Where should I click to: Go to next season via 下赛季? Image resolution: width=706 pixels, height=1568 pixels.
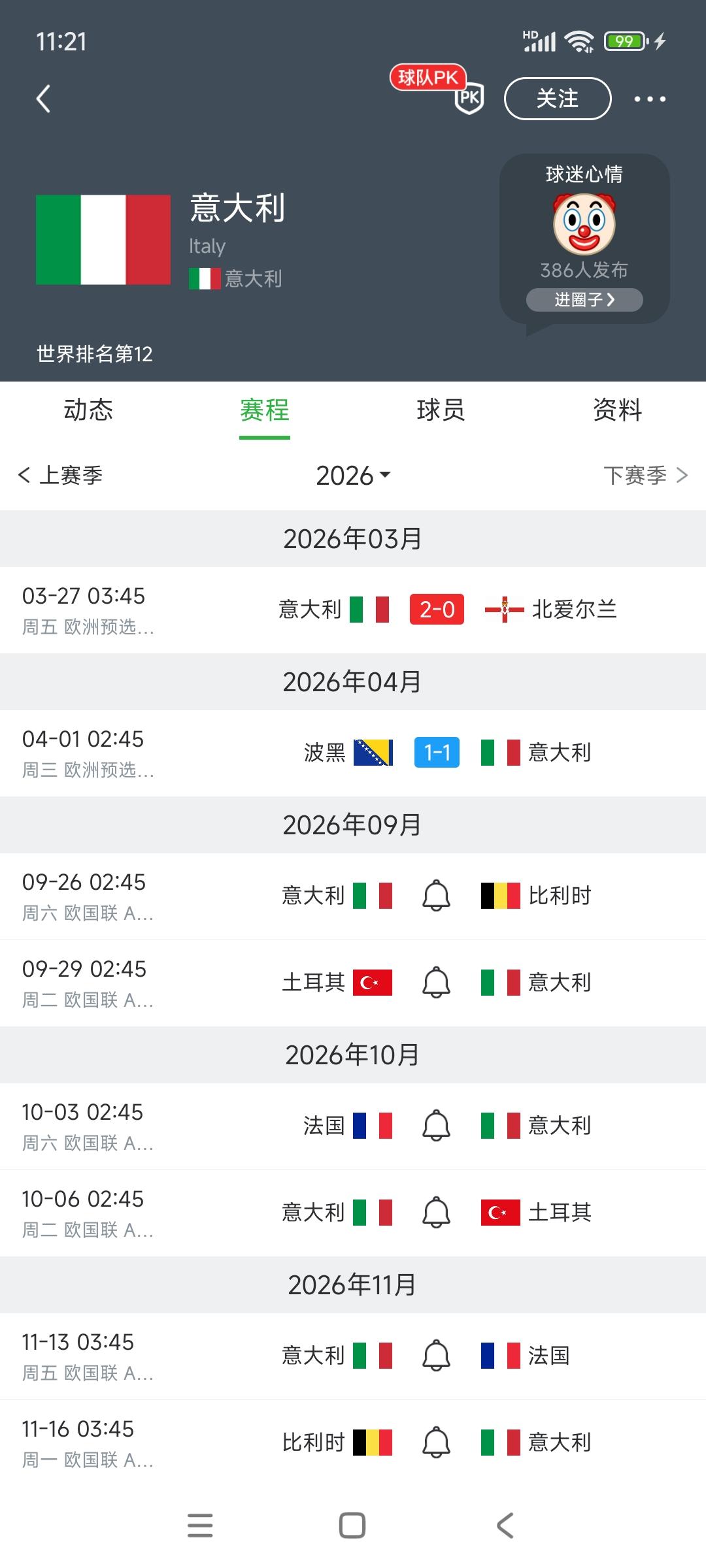pos(645,476)
